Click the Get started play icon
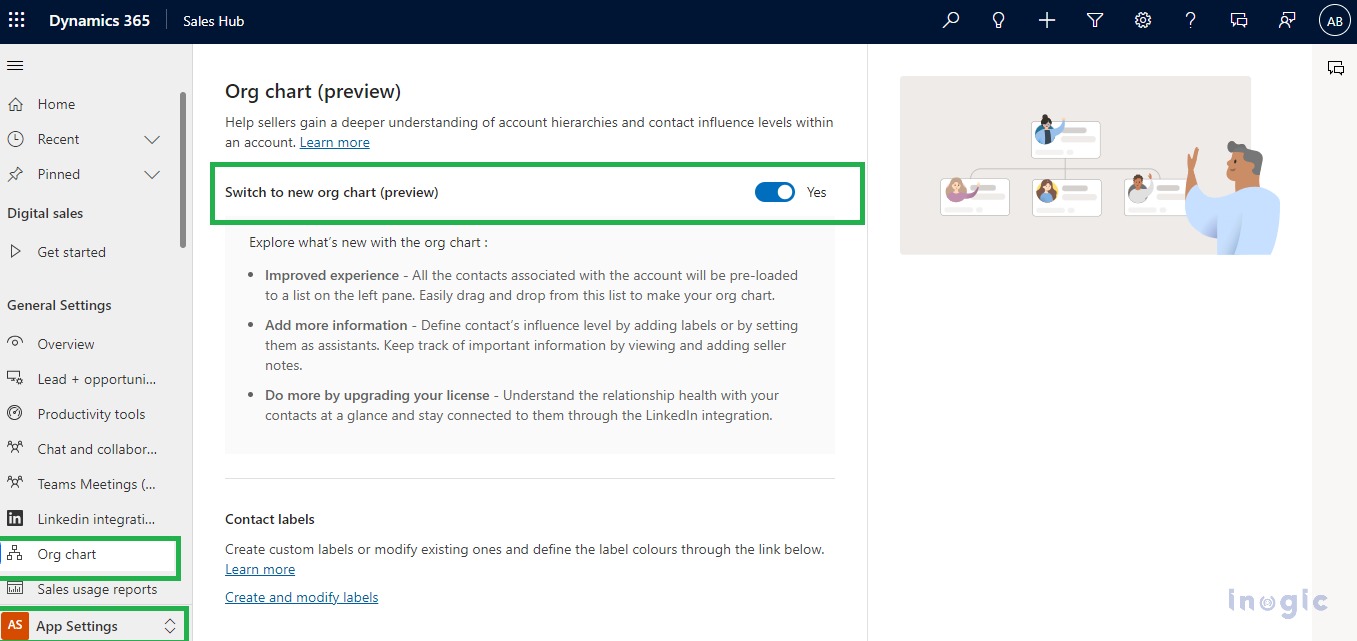1357x641 pixels. pos(15,252)
